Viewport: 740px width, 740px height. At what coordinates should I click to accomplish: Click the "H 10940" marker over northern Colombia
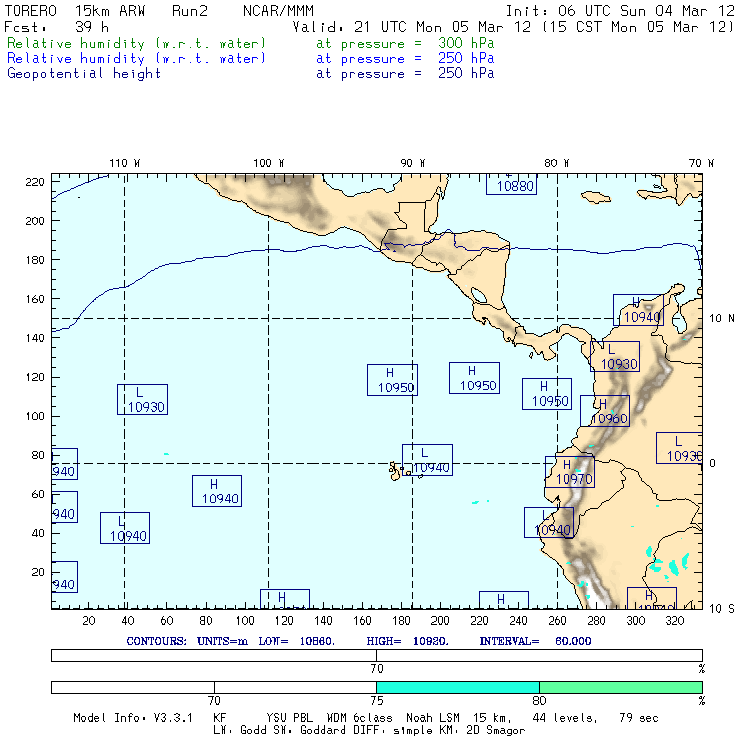pyautogui.click(x=639, y=310)
